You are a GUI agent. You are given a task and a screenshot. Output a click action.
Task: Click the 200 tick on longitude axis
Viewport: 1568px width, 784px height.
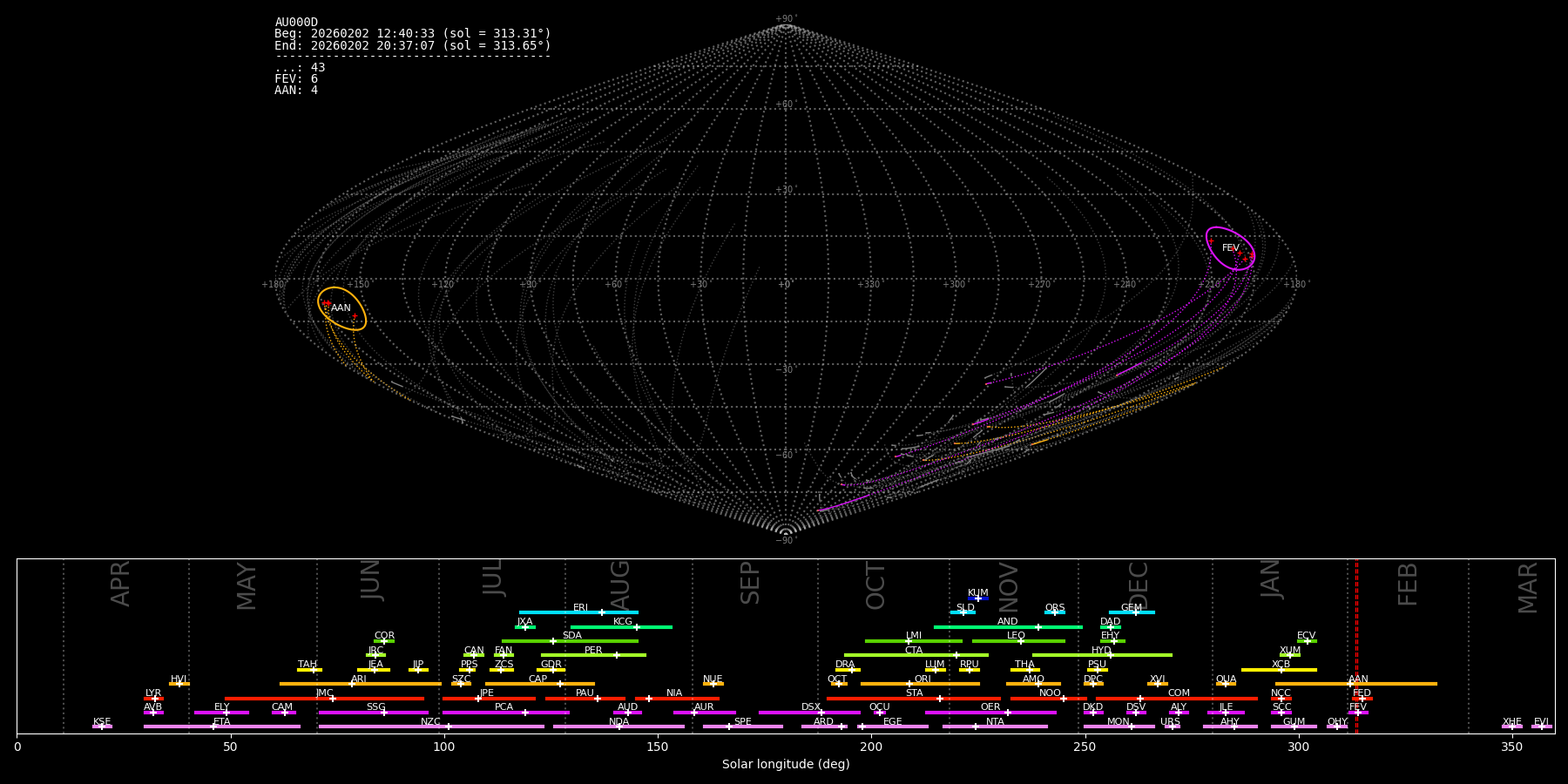point(871,747)
